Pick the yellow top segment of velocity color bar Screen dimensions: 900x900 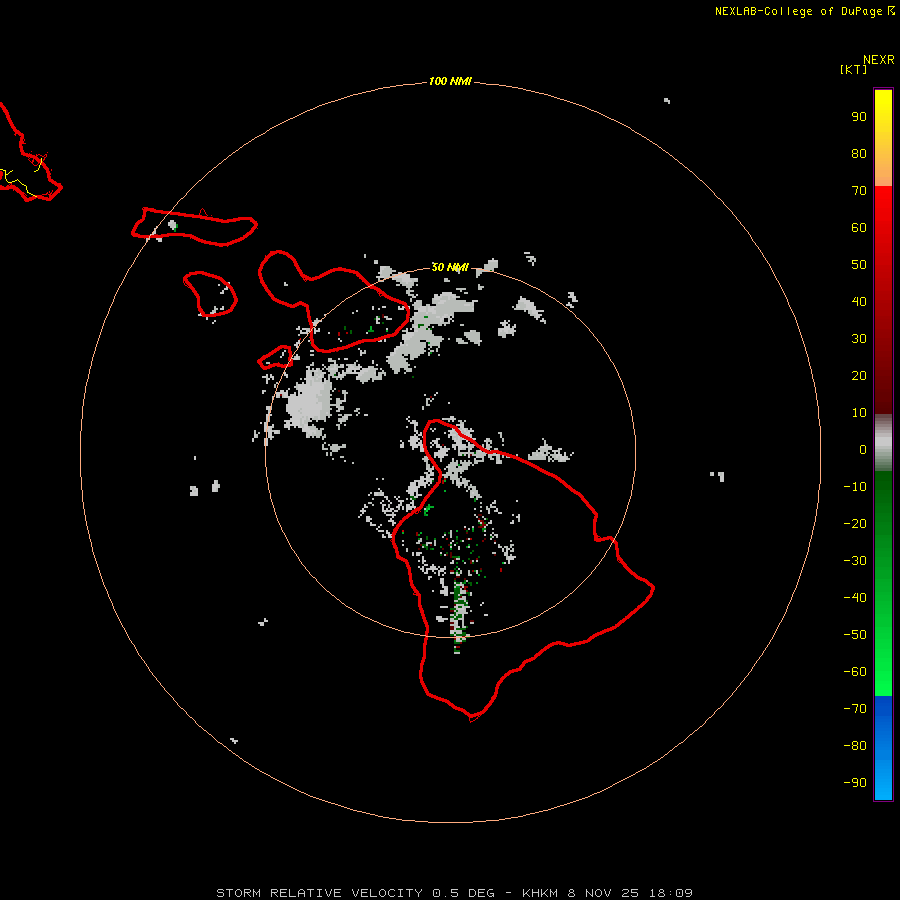point(883,138)
